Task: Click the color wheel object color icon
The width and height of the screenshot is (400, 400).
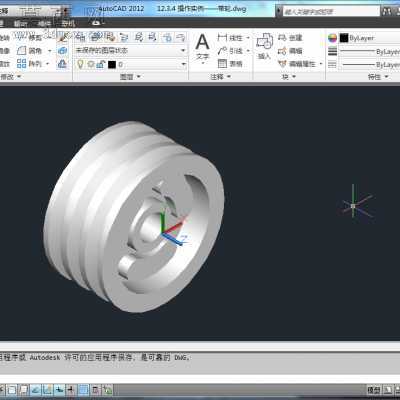Action: coord(332,38)
